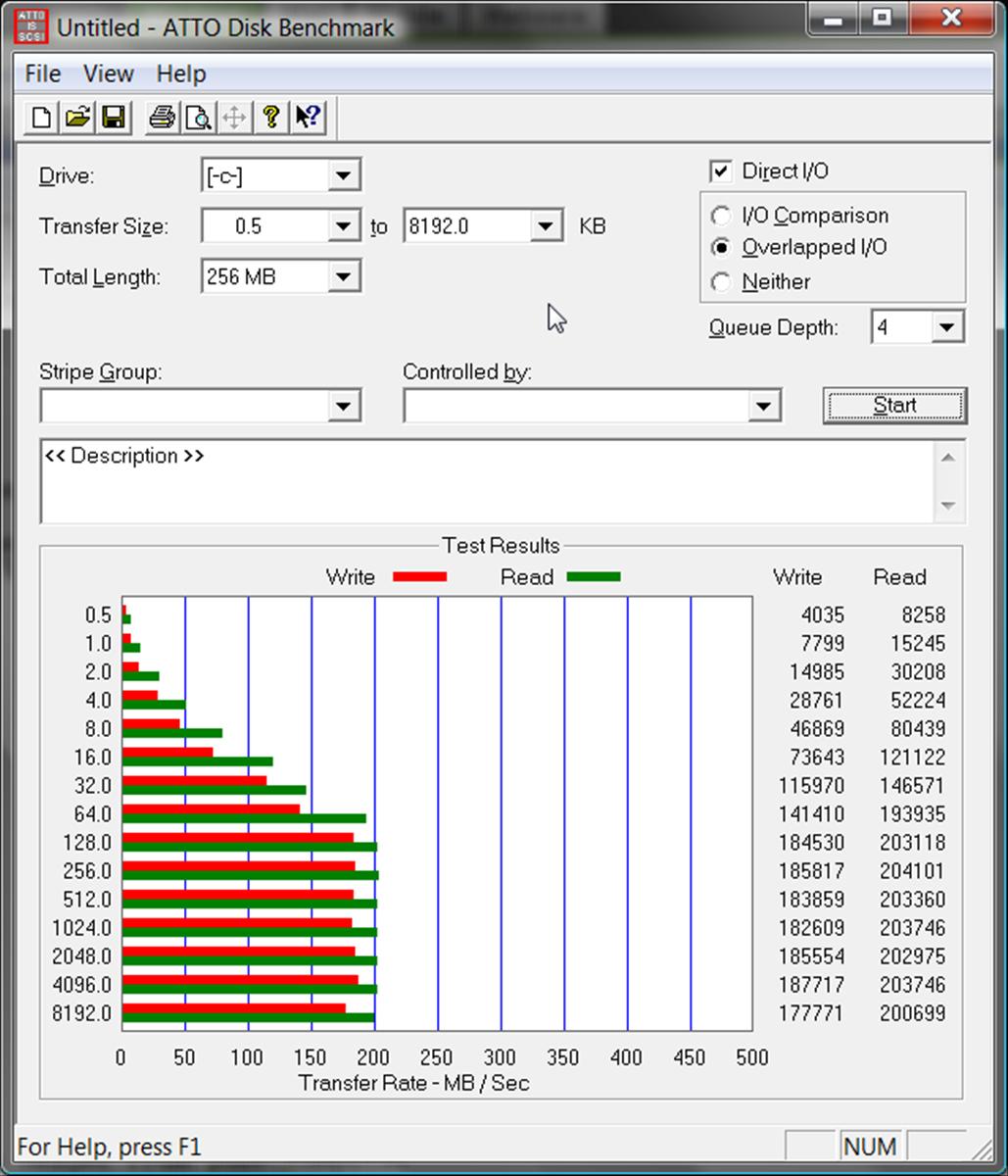
Task: Save results with the floppy disk icon
Action: pos(114,119)
